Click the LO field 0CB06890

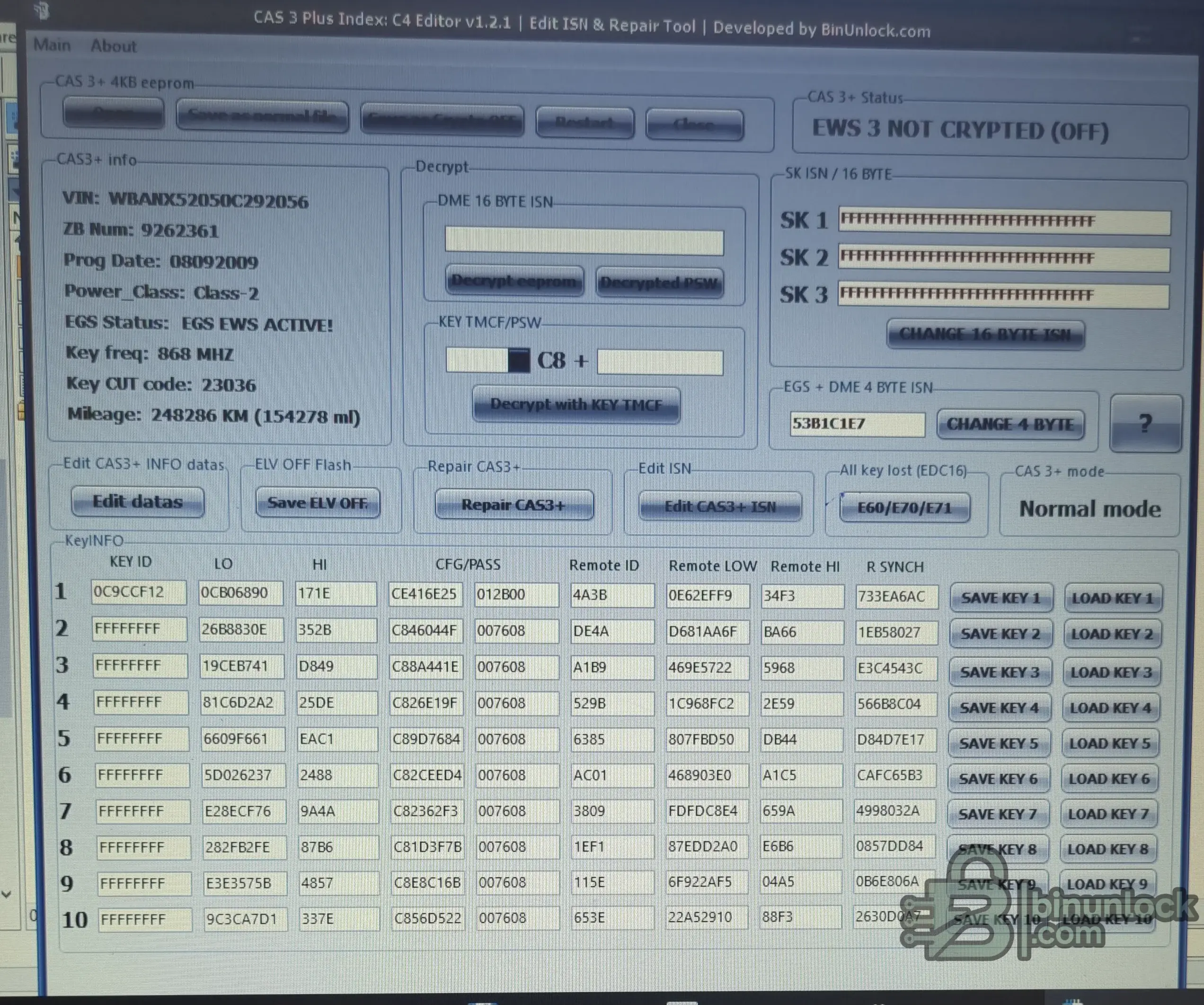click(241, 593)
